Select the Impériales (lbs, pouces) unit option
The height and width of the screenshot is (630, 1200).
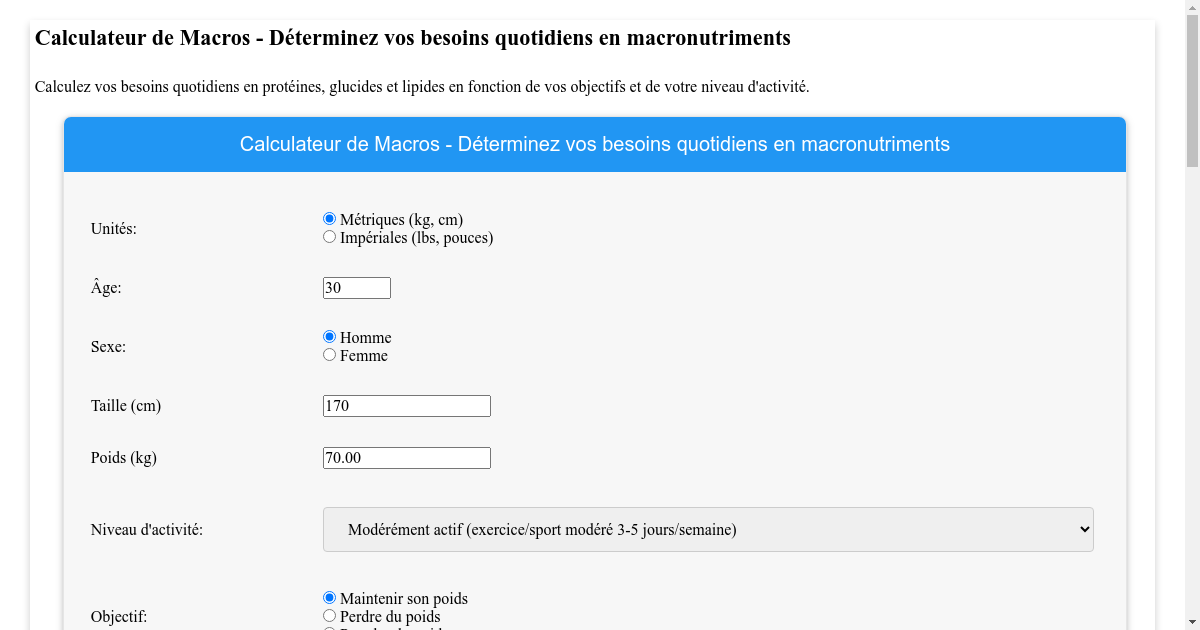click(329, 236)
